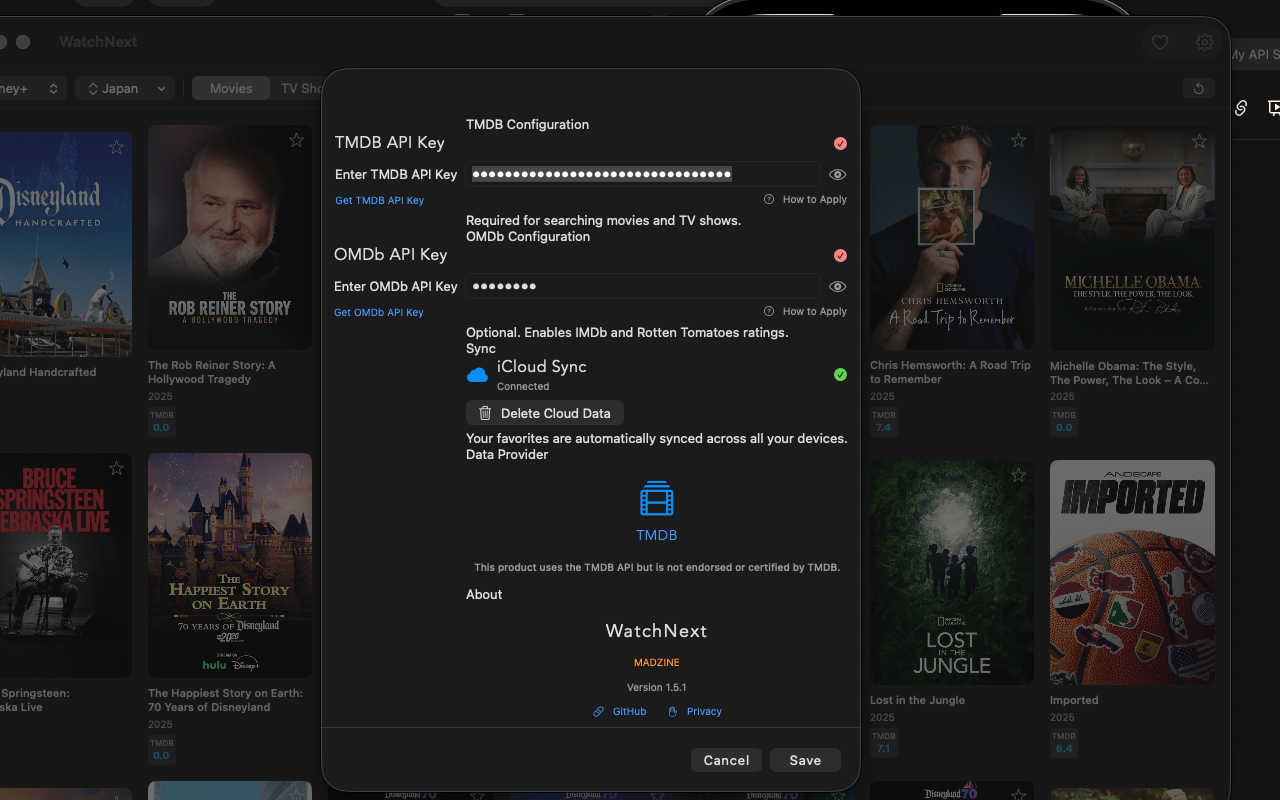Open the settings gear in WatchNext toolbar
The width and height of the screenshot is (1280, 800).
[x=1205, y=42]
